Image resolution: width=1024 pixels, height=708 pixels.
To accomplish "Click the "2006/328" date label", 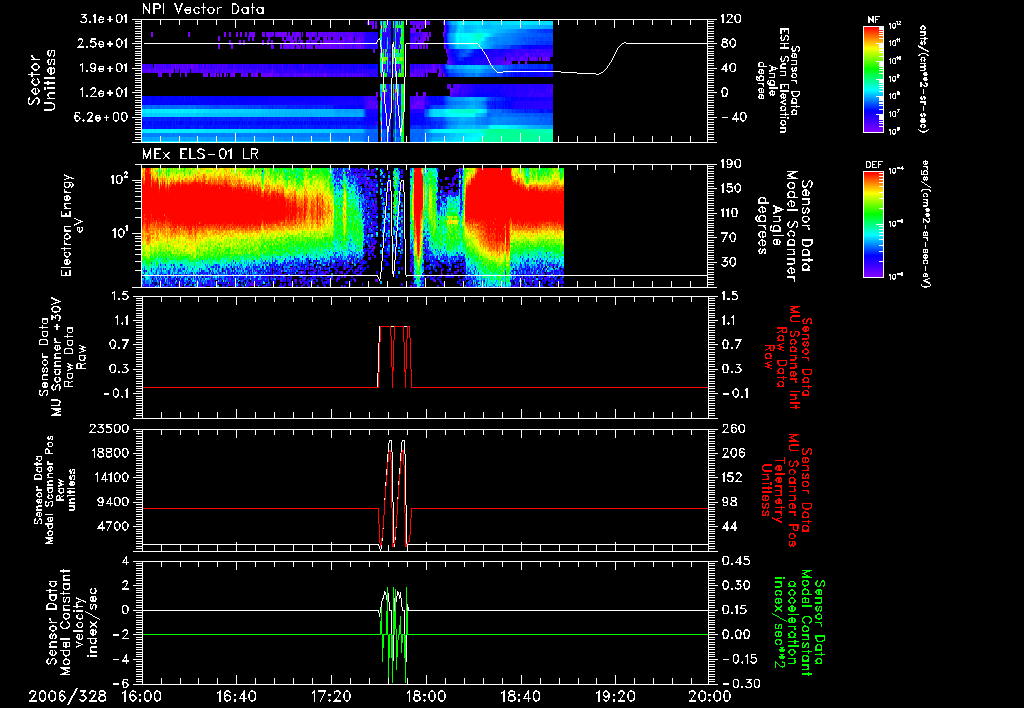I will (67, 696).
